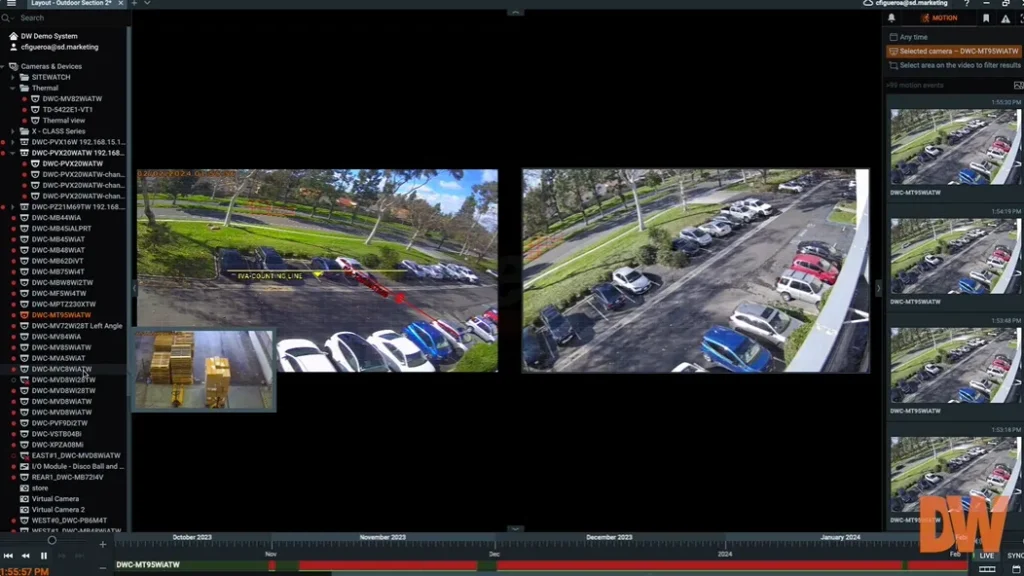The image size is (1024, 576).
Task: Click the SITEWATCH folder icon
Action: click(24, 77)
